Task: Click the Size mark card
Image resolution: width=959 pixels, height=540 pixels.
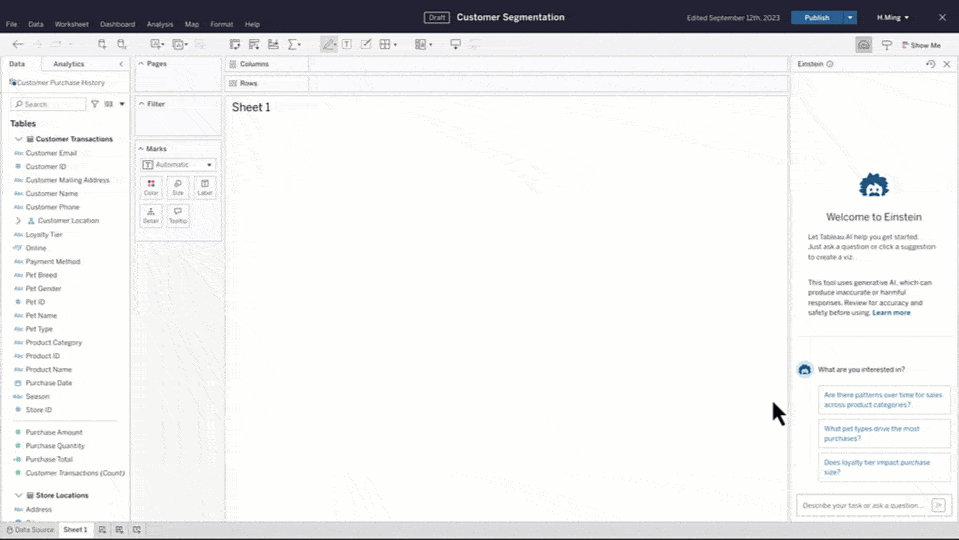Action: (178, 187)
